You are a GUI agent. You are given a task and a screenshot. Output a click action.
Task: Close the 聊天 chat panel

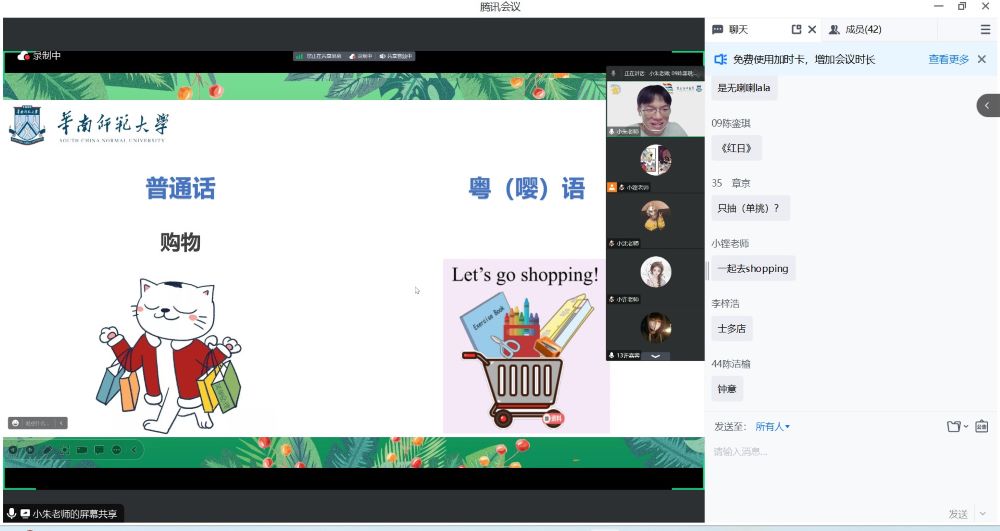tap(812, 30)
